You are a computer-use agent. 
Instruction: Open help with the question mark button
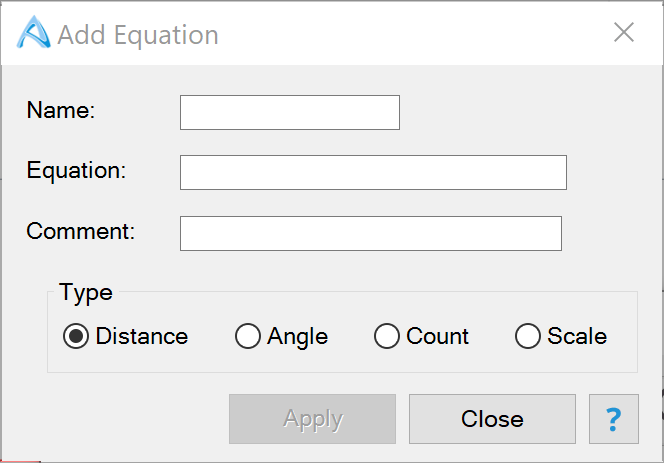(615, 419)
